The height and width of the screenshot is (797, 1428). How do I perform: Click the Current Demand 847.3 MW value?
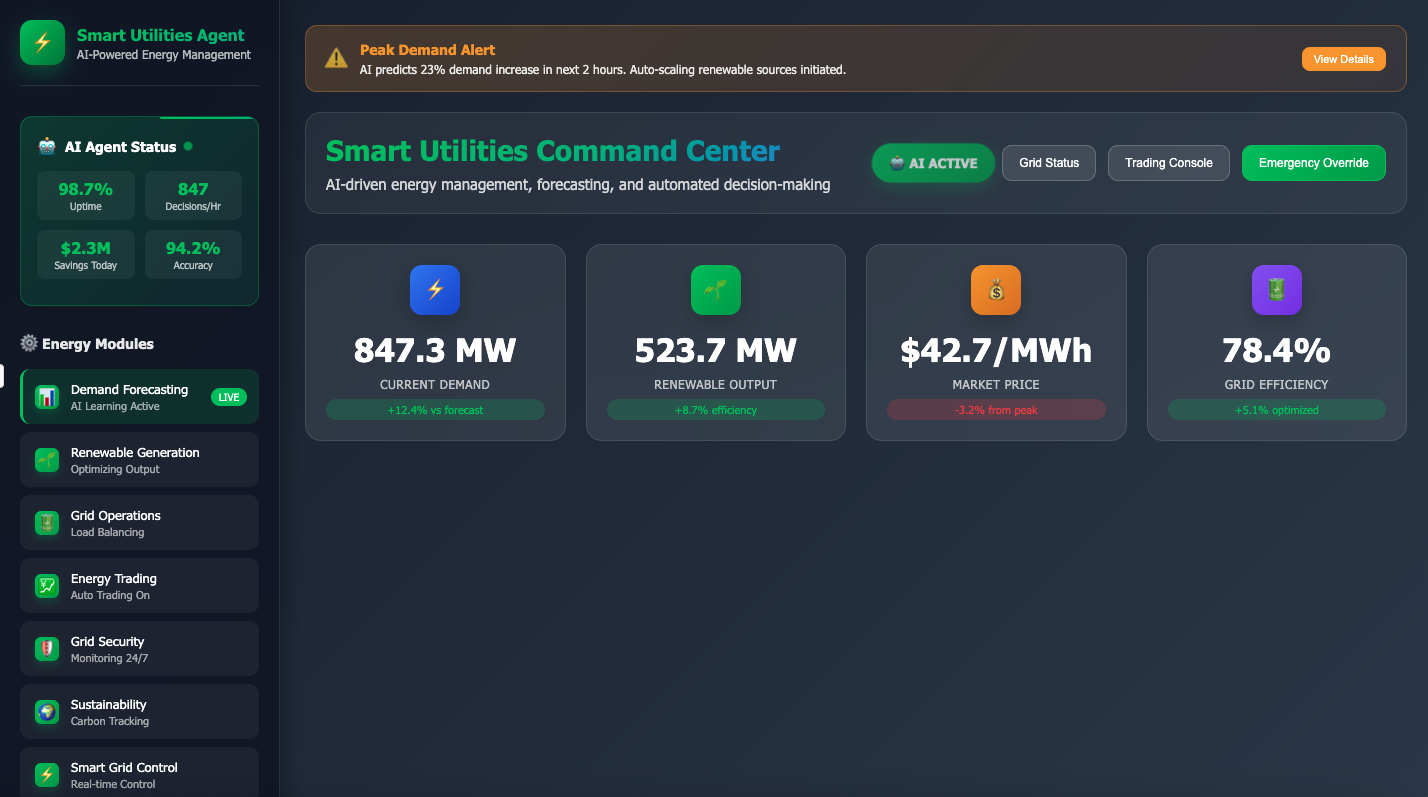[x=435, y=351]
